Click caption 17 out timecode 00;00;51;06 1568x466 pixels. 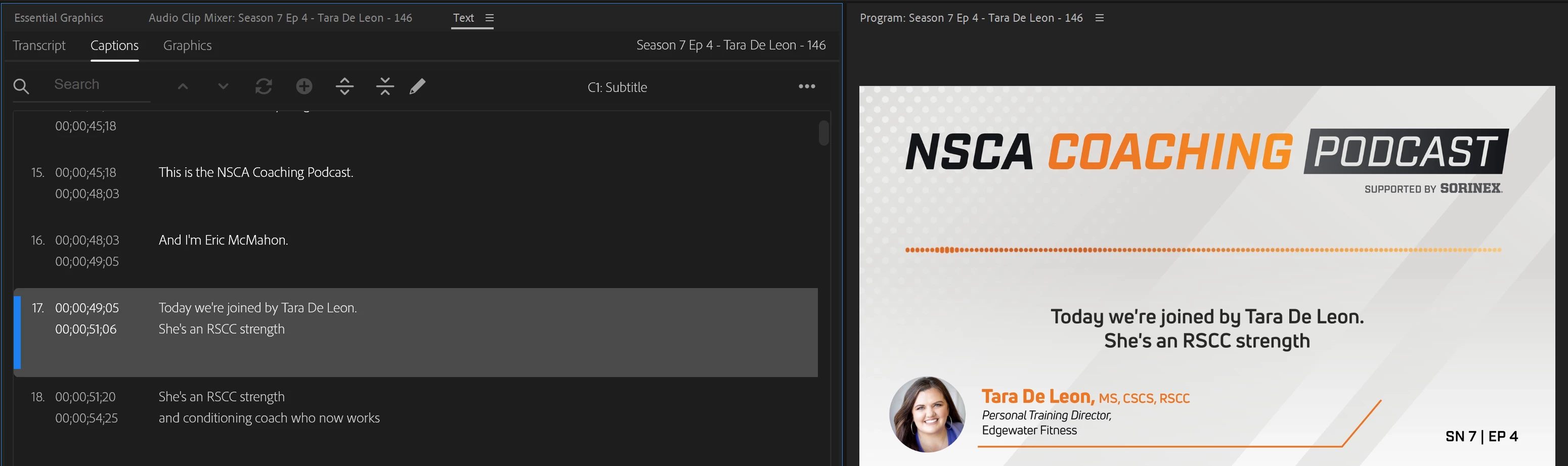click(86, 329)
